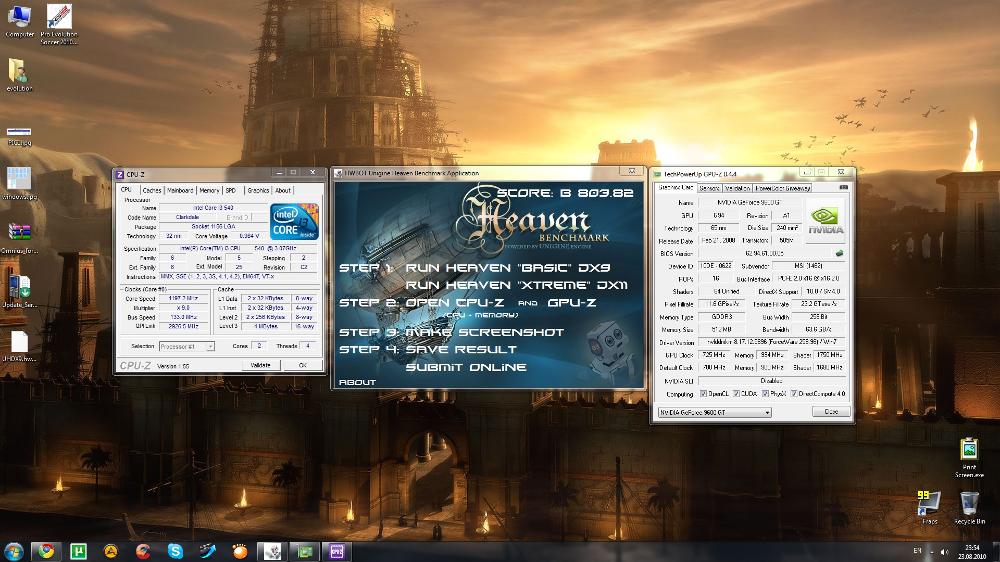
Task: Open the About tab in CPU-Z
Action: click(x=283, y=190)
